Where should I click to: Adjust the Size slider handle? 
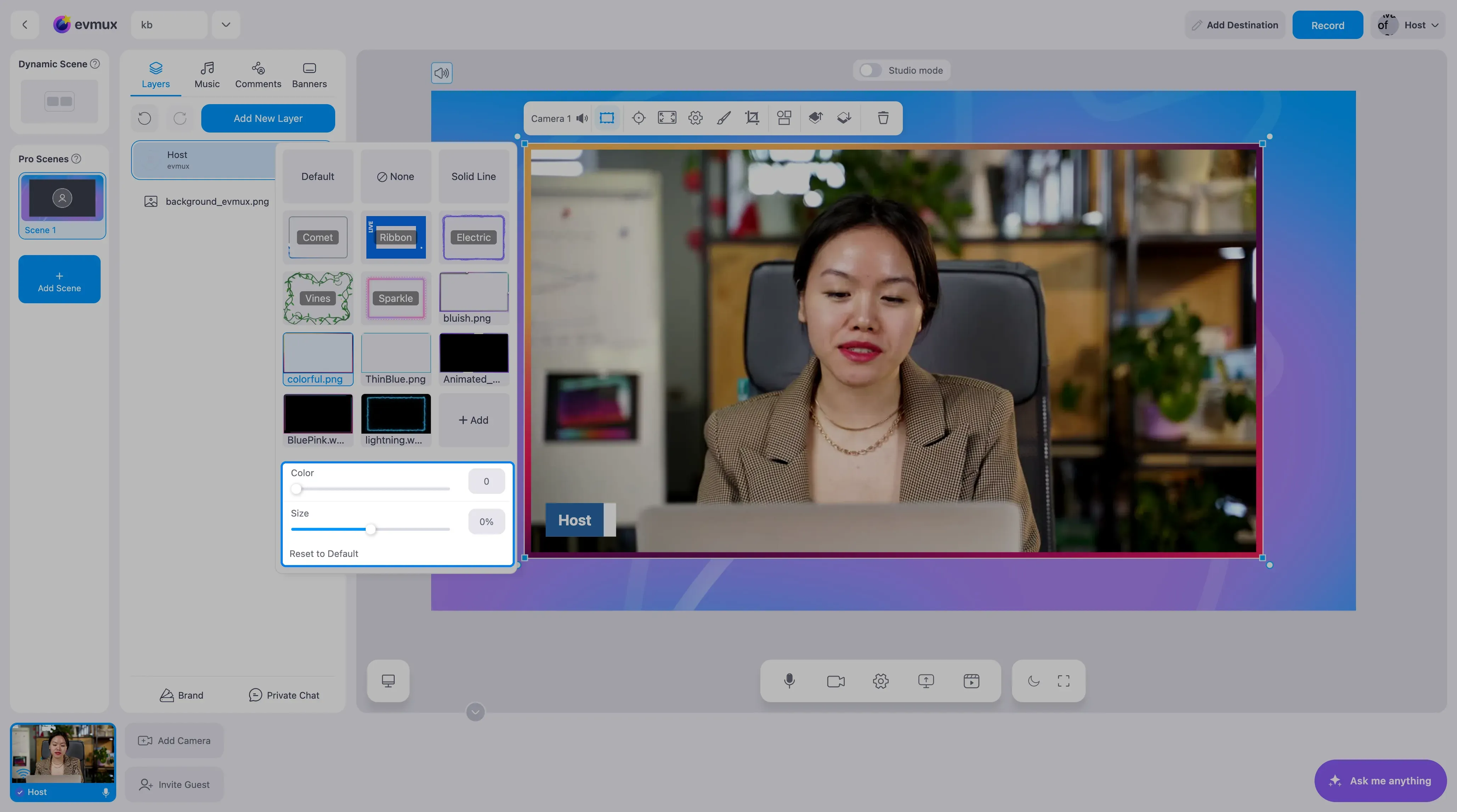[x=371, y=529]
